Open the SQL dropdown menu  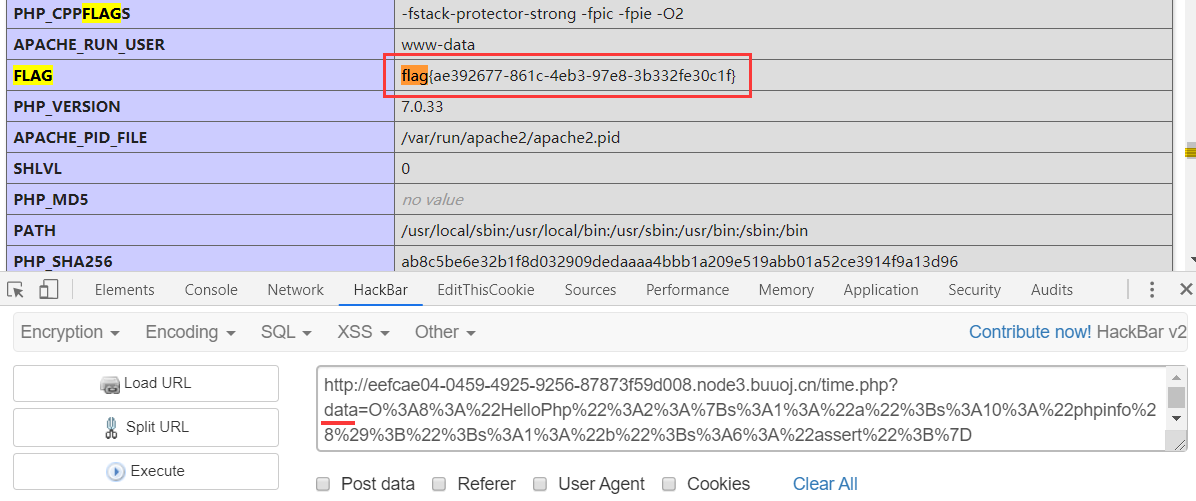point(286,332)
